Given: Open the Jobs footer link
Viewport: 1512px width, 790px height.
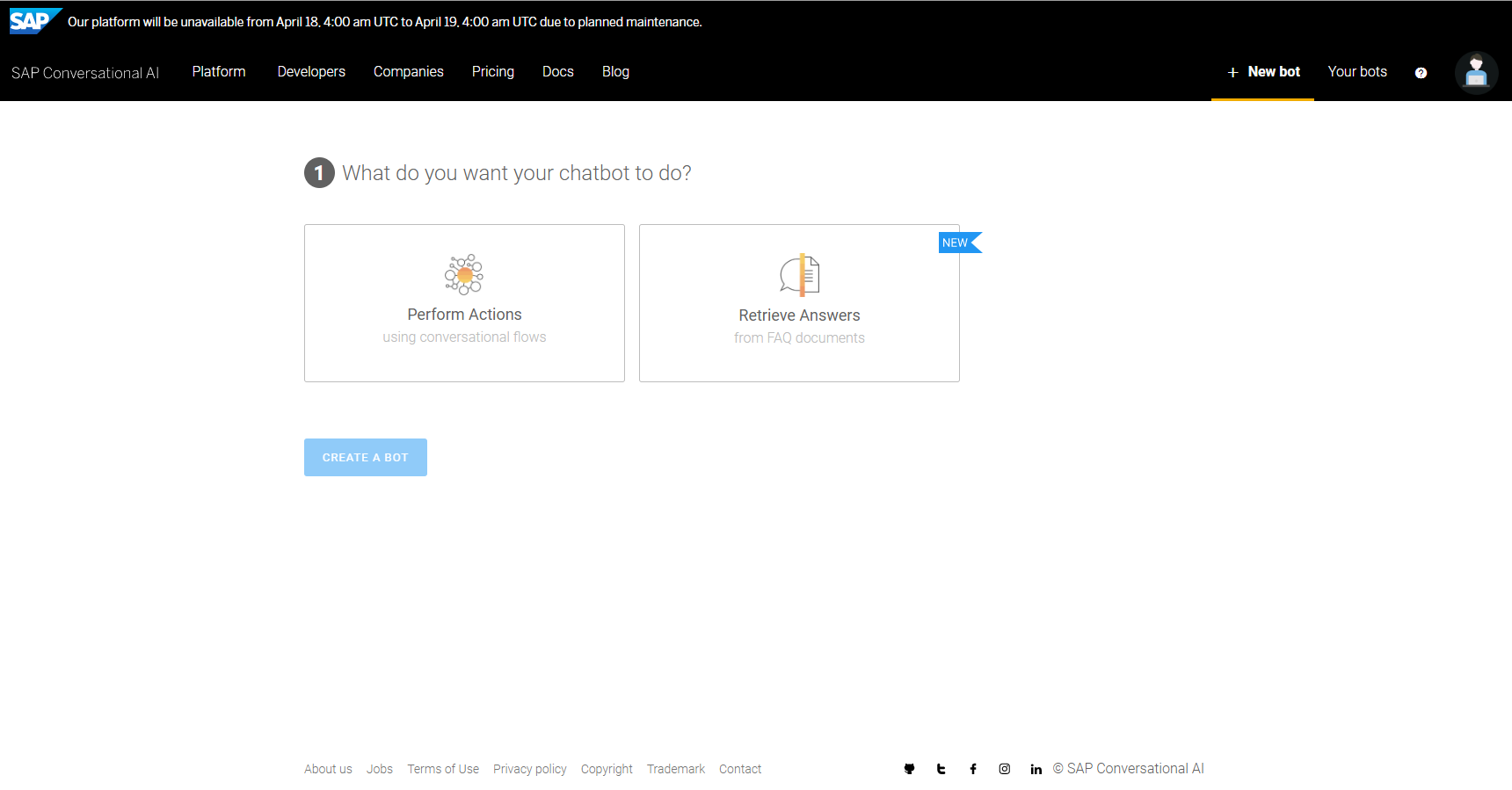Looking at the screenshot, I should tap(380, 769).
